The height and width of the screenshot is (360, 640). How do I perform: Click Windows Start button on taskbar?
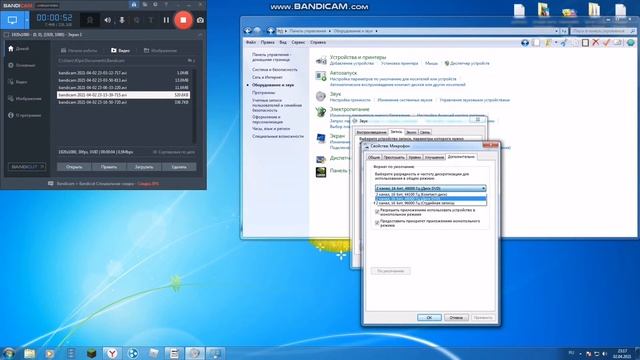click(9, 353)
